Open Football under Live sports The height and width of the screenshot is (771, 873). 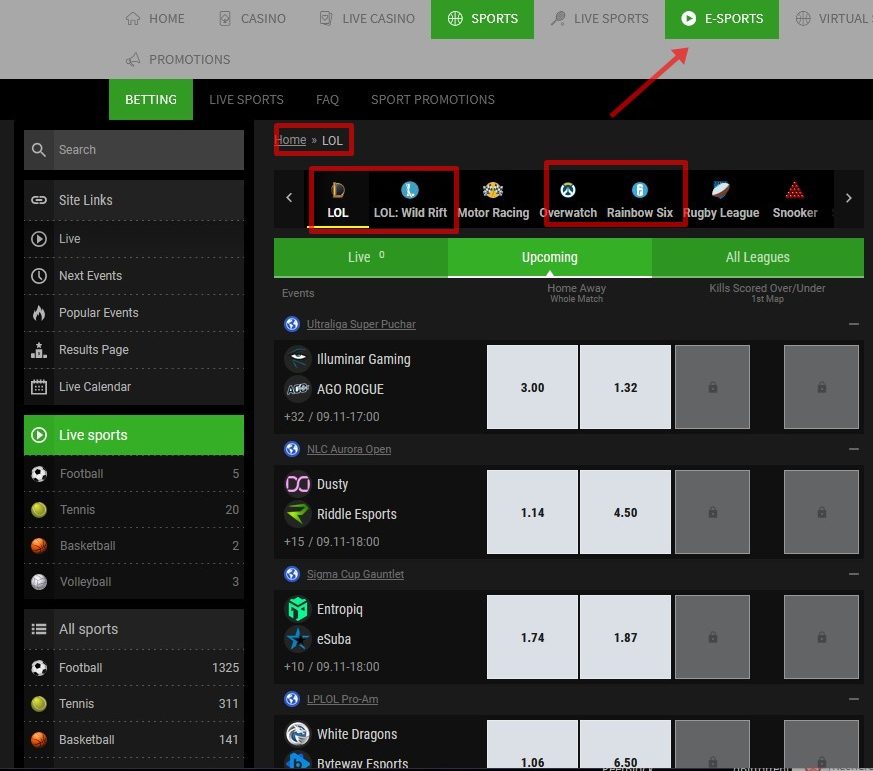pyautogui.click(x=134, y=474)
